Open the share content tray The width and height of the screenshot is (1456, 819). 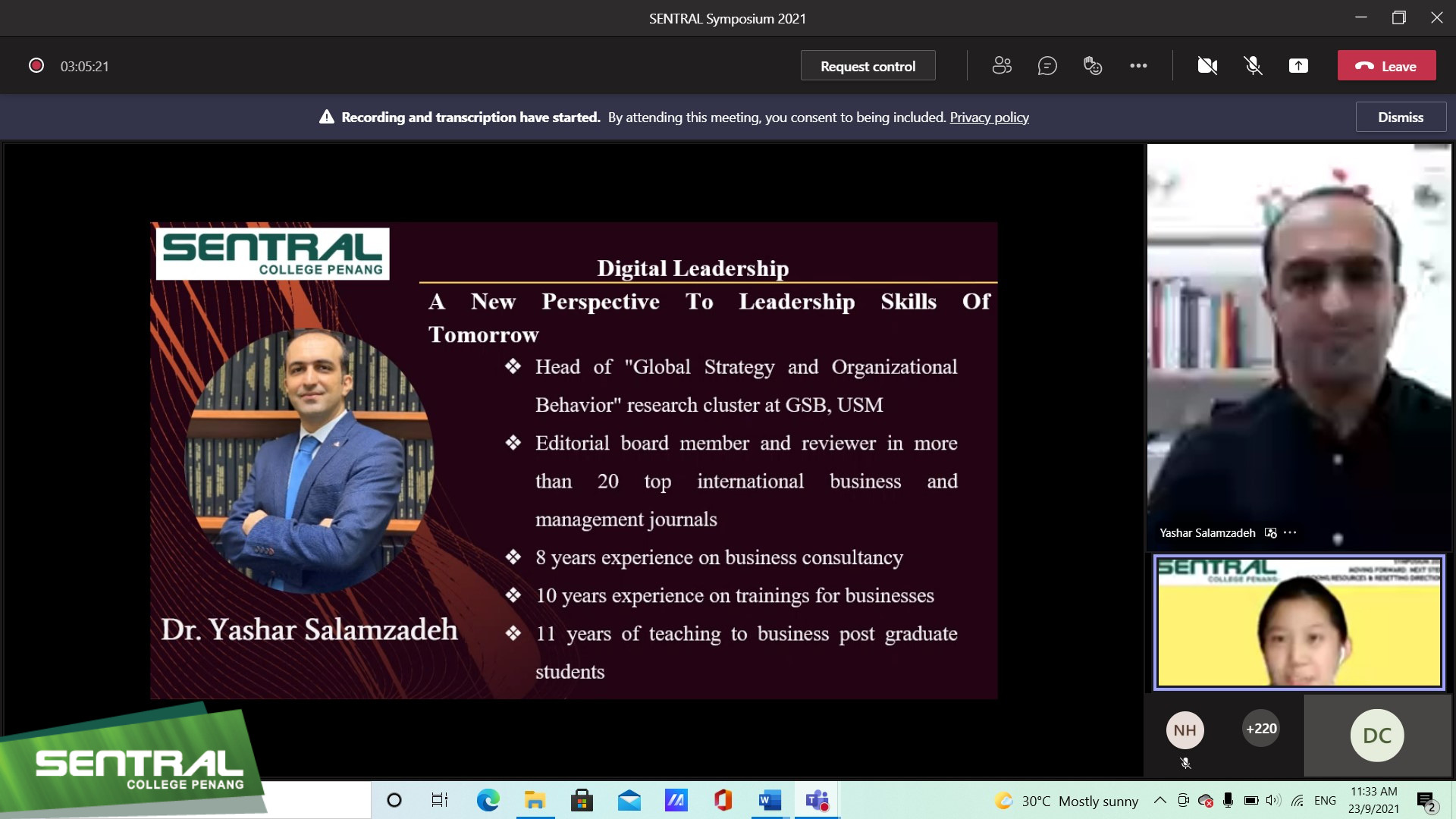1298,66
